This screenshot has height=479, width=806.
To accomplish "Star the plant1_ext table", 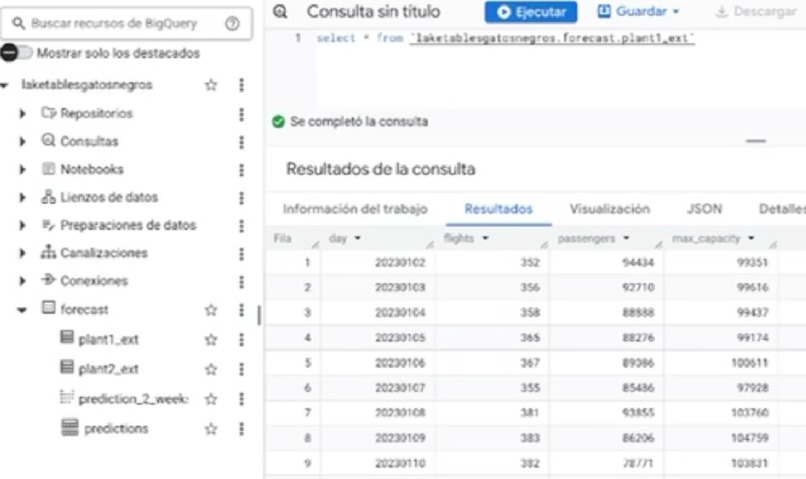I will (211, 340).
